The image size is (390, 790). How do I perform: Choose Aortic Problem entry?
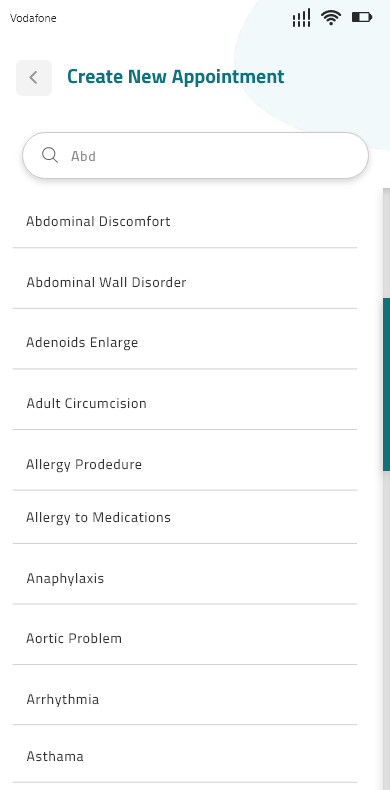pyautogui.click(x=185, y=638)
